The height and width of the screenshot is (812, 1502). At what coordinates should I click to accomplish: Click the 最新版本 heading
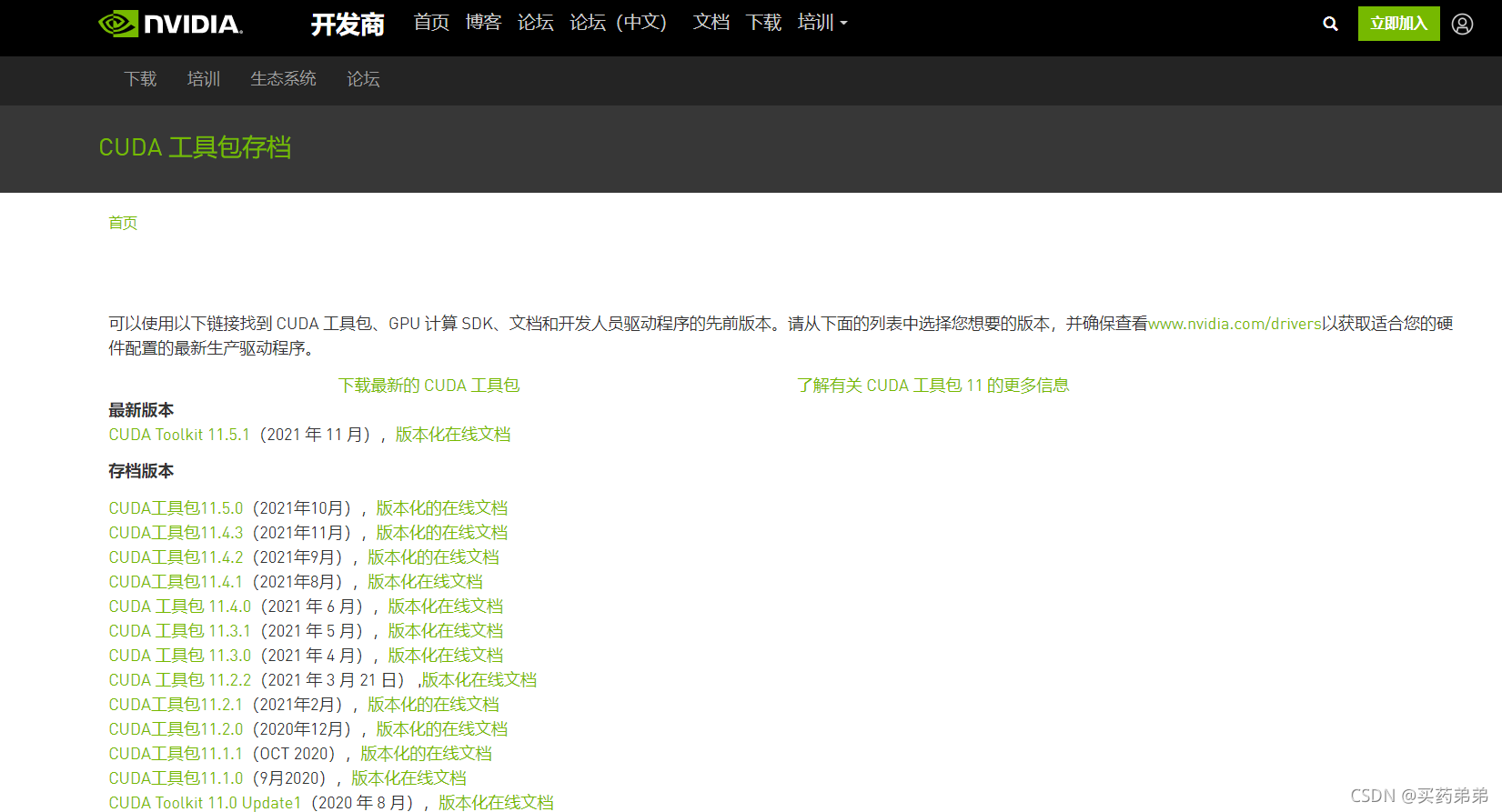141,410
